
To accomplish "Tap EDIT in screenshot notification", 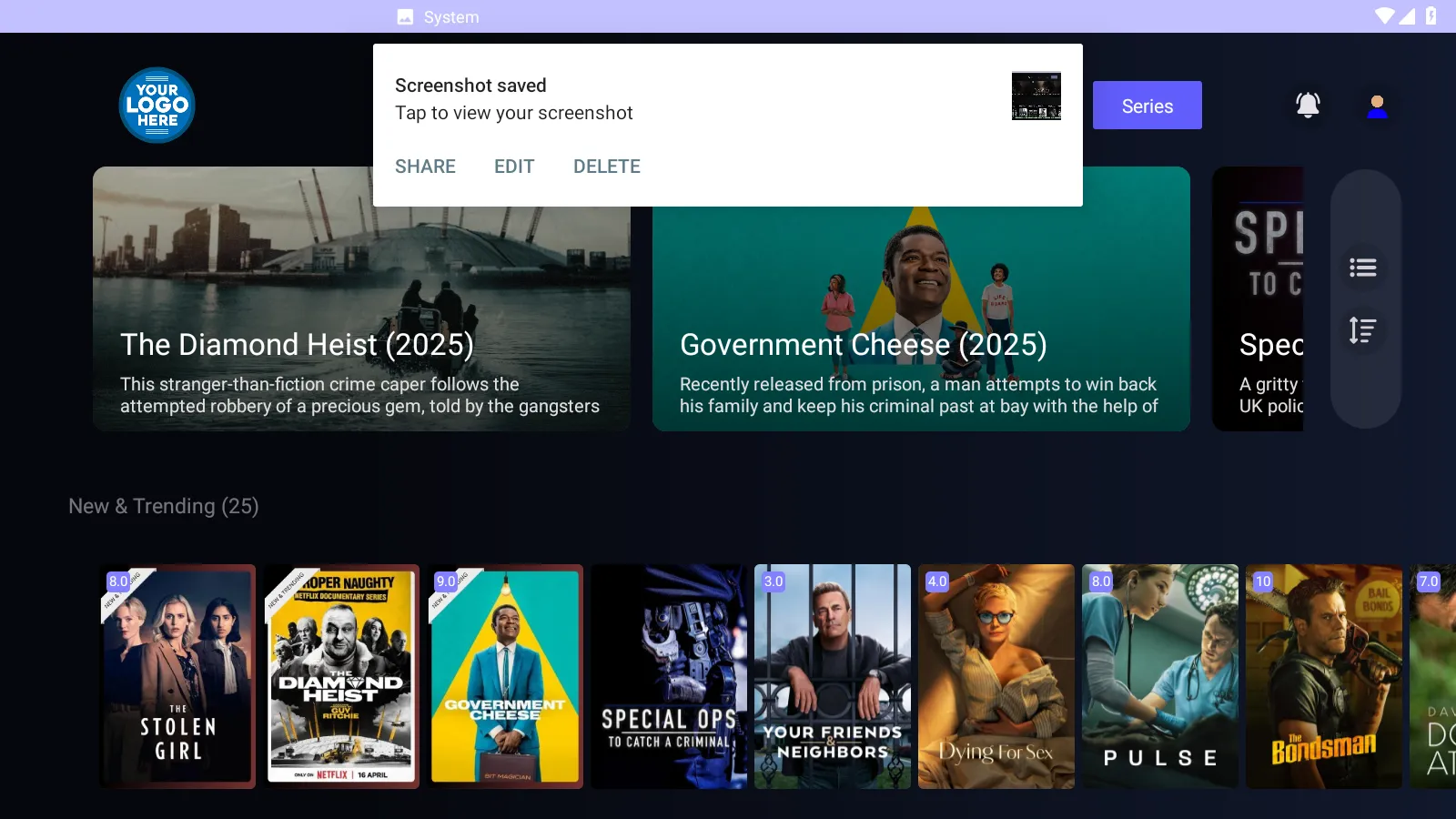I will 514,167.
